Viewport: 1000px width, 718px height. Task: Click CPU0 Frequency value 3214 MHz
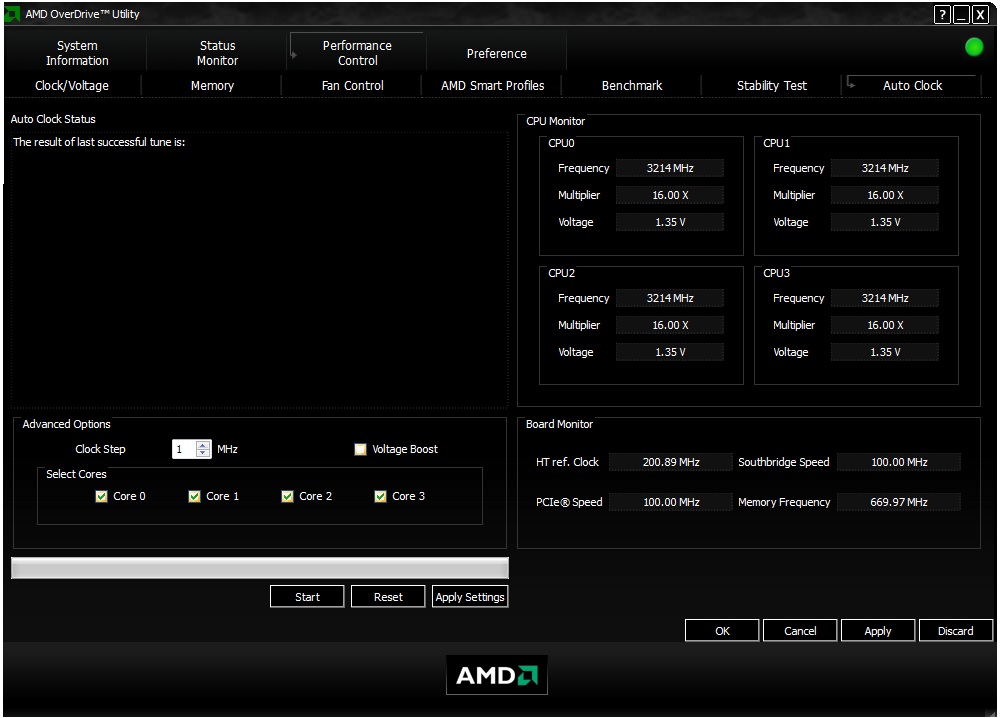pyautogui.click(x=670, y=168)
